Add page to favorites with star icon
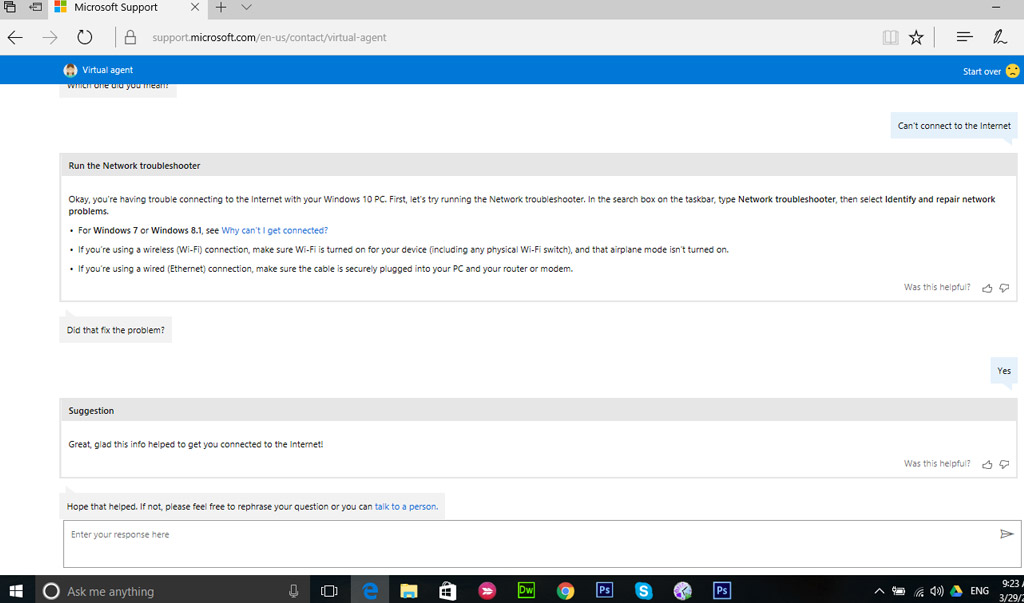 pyautogui.click(x=916, y=37)
